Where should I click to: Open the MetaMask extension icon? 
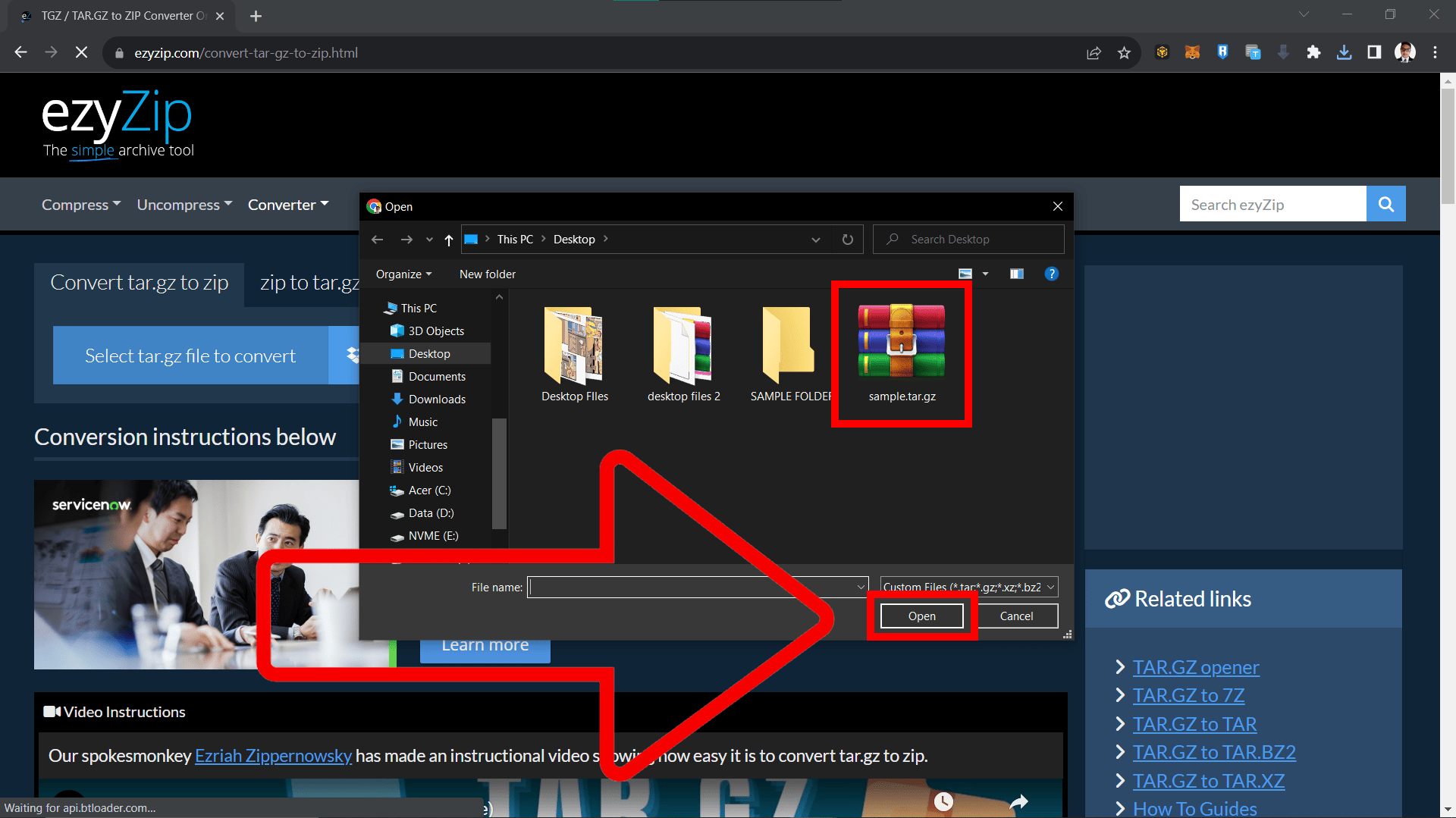pos(1192,52)
